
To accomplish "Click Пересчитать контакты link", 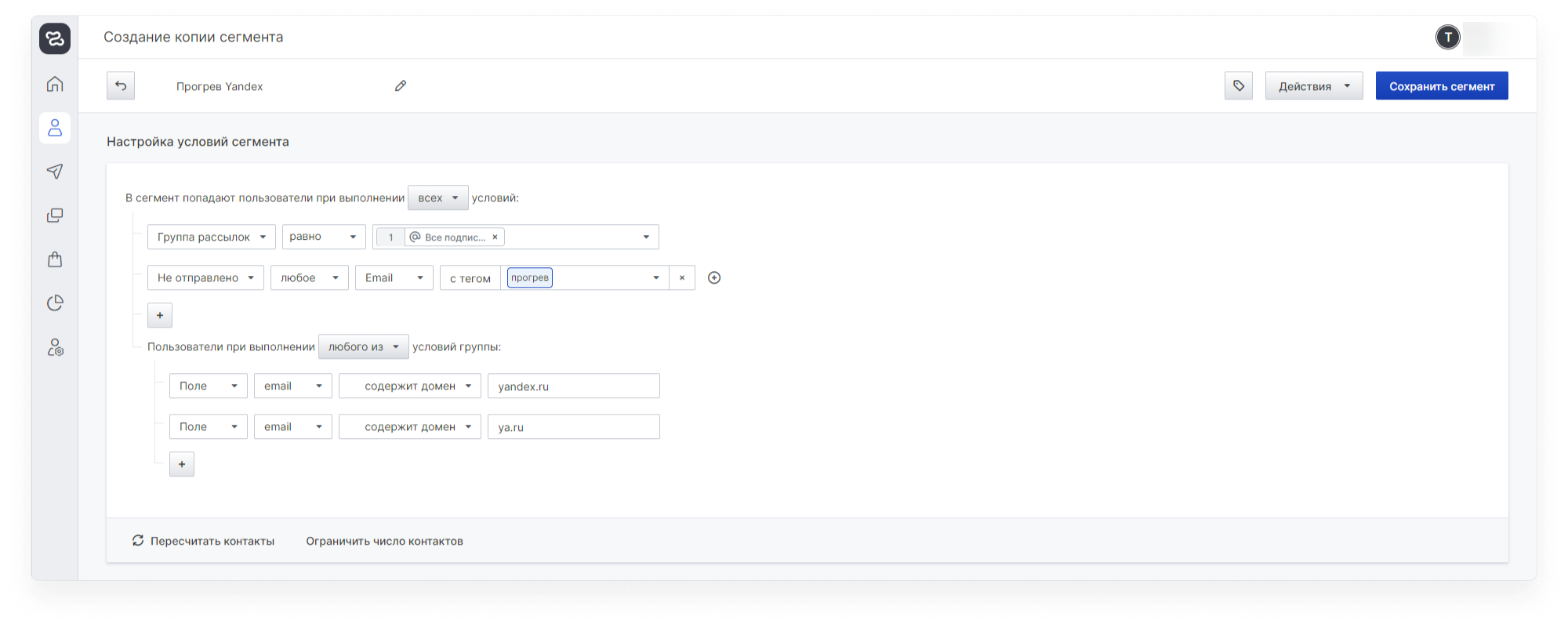I will tap(212, 541).
